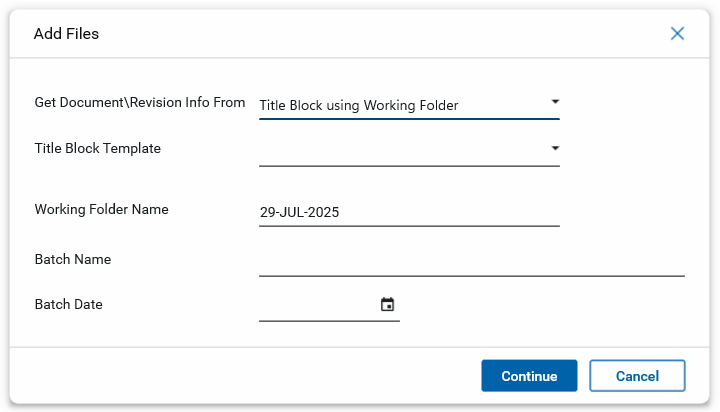The image size is (720, 412).
Task: Click the 'Title Block using Working Folder' selection
Action: tap(358, 105)
